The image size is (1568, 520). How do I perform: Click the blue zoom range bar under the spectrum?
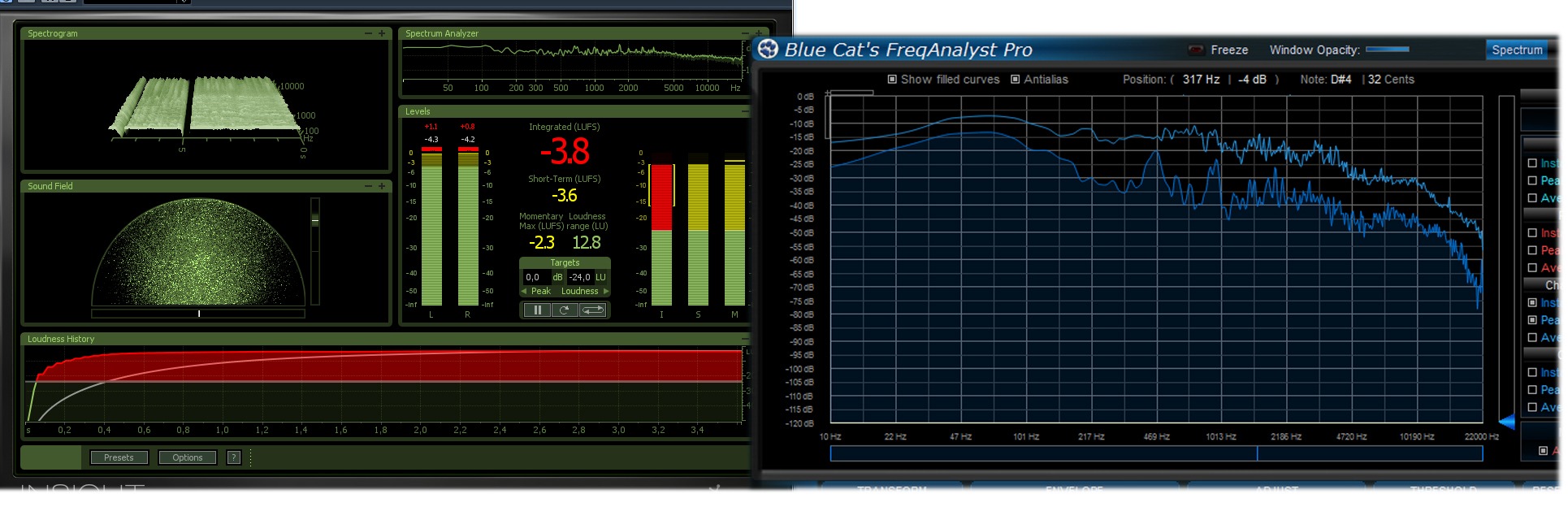pyautogui.click(x=1156, y=453)
